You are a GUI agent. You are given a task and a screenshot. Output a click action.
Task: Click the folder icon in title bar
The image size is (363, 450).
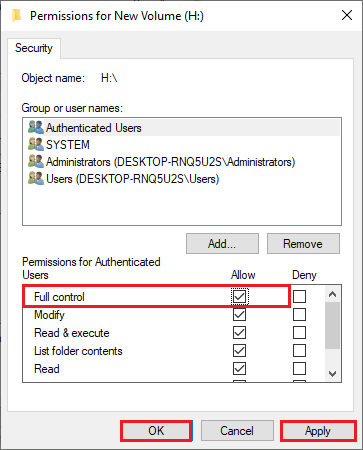(x=16, y=15)
